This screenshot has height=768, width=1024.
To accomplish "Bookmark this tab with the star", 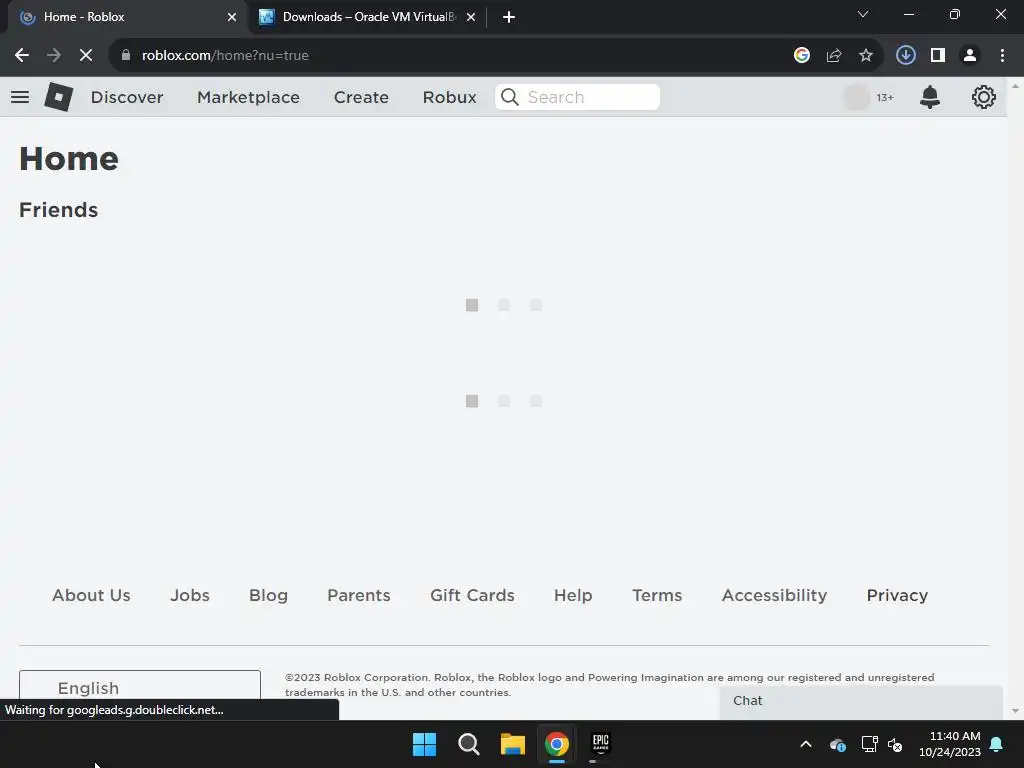I will [x=866, y=56].
